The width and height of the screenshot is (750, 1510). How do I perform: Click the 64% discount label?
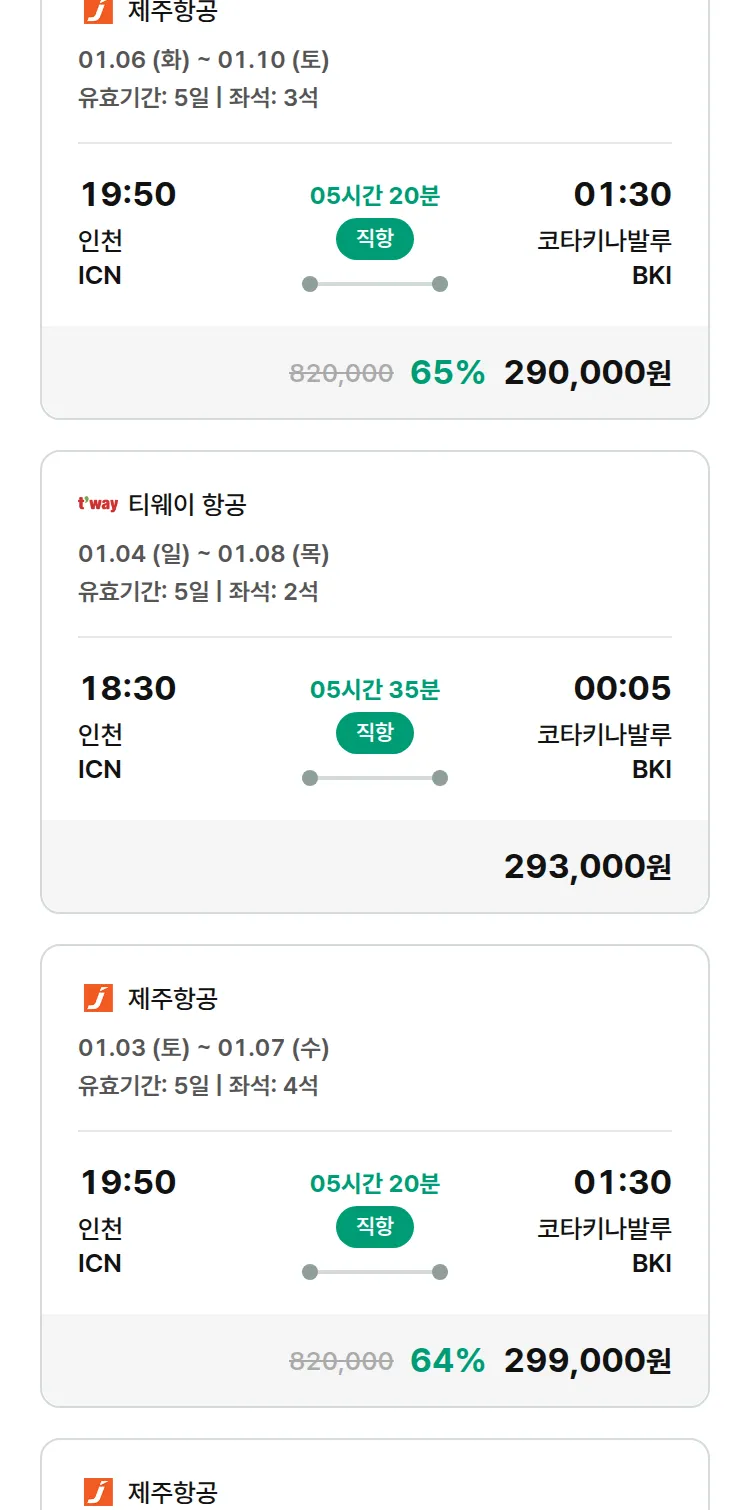pos(447,1361)
